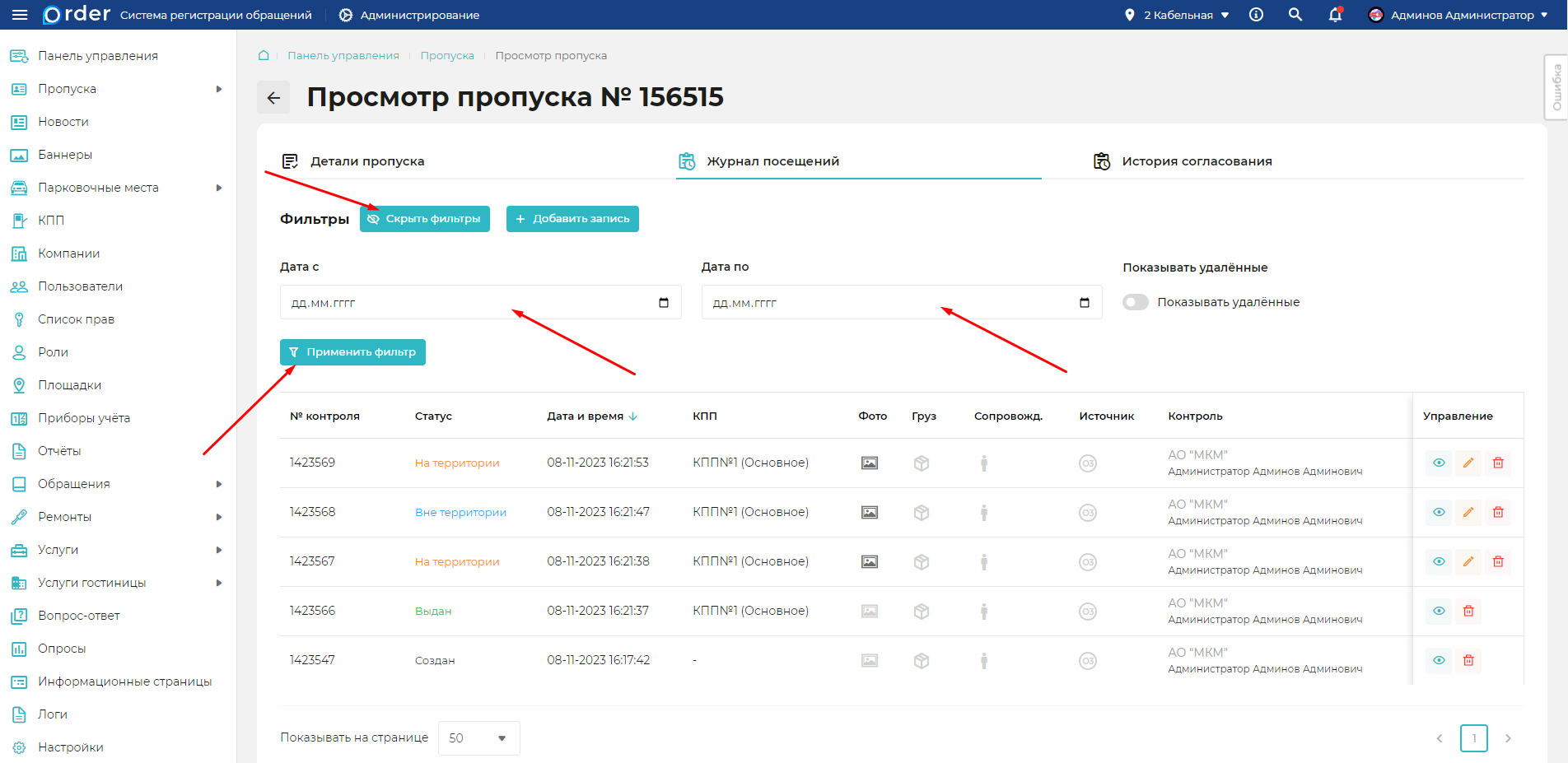
Task: Hide filters with 'Скрыть фильтры' button
Action: pos(424,219)
